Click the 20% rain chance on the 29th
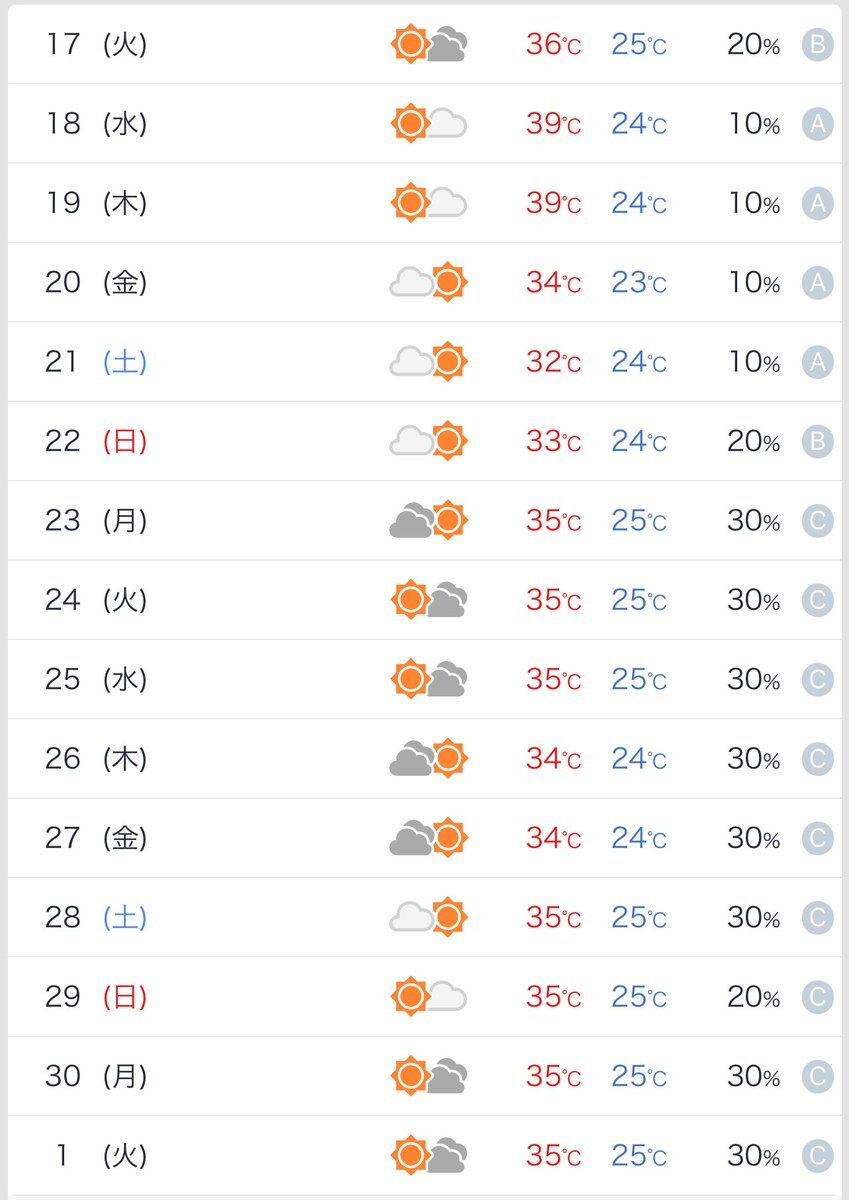The image size is (849, 1200). [754, 997]
